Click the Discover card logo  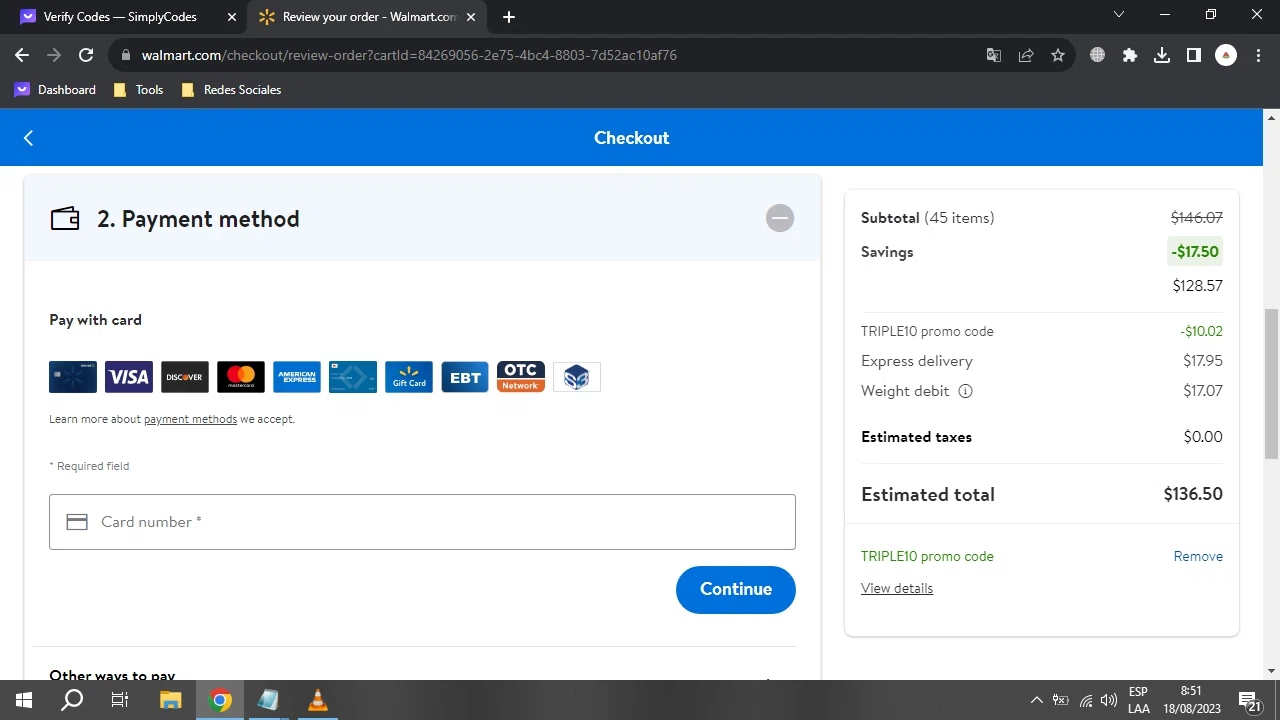click(x=185, y=377)
